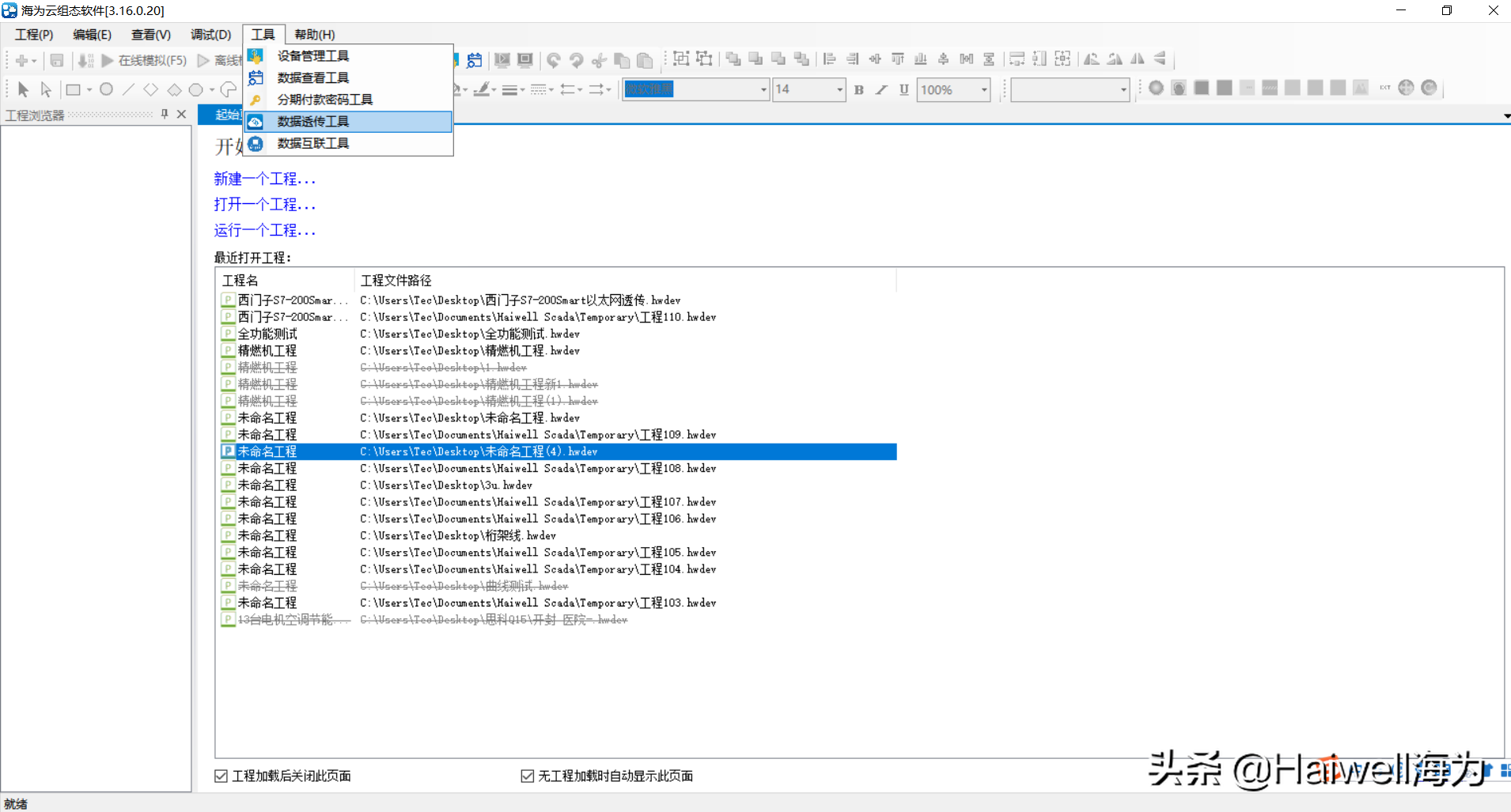Choose 分期付款密码工具 in the menu
The image size is (1511, 812).
point(348,100)
